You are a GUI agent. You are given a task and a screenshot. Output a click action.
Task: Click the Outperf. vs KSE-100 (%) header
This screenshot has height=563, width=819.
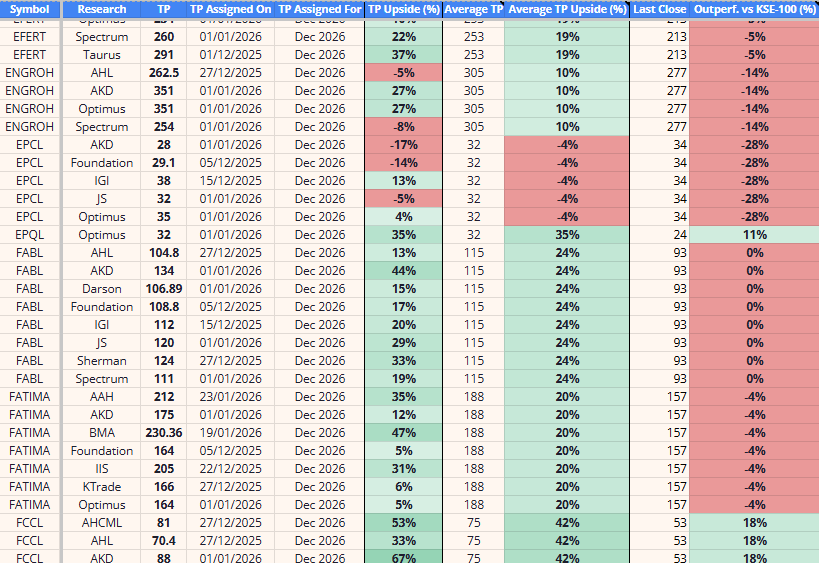[x=755, y=9]
